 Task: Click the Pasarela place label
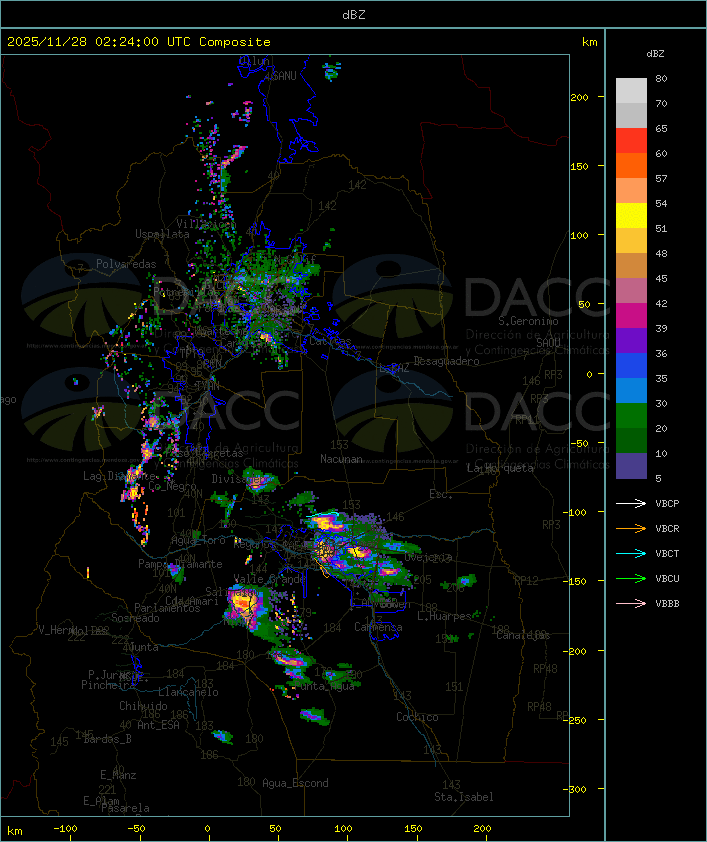pos(125,808)
